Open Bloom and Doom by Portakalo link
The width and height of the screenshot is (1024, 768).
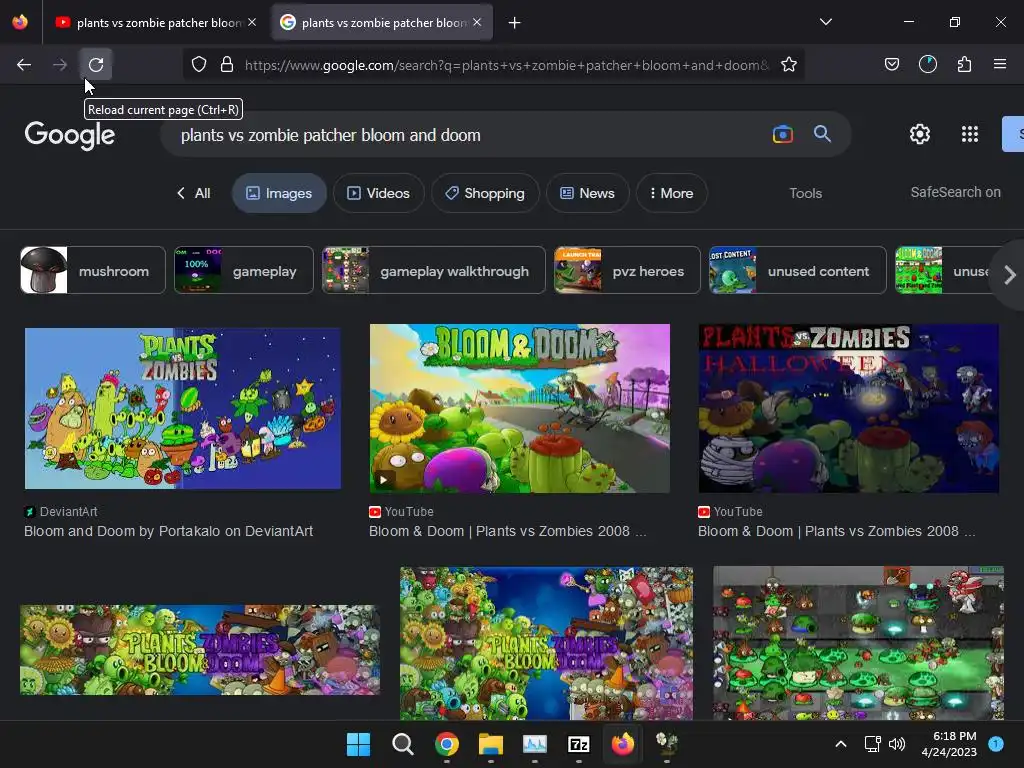168,532
